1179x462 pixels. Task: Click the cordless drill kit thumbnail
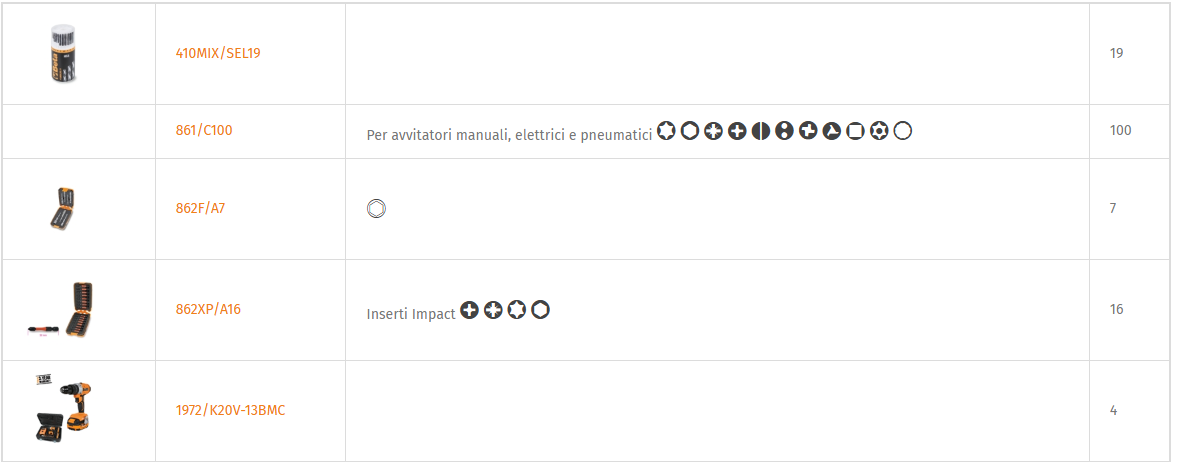(65, 411)
